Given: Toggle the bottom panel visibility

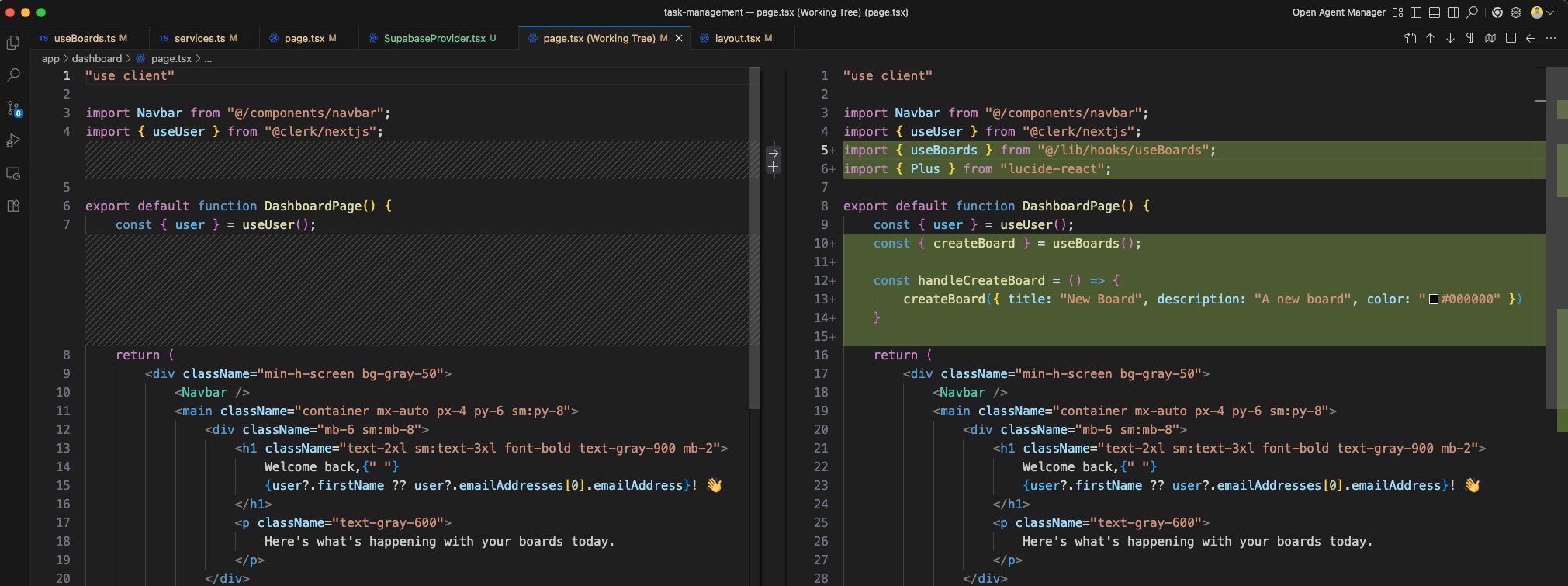Looking at the screenshot, I should coord(1435,12).
